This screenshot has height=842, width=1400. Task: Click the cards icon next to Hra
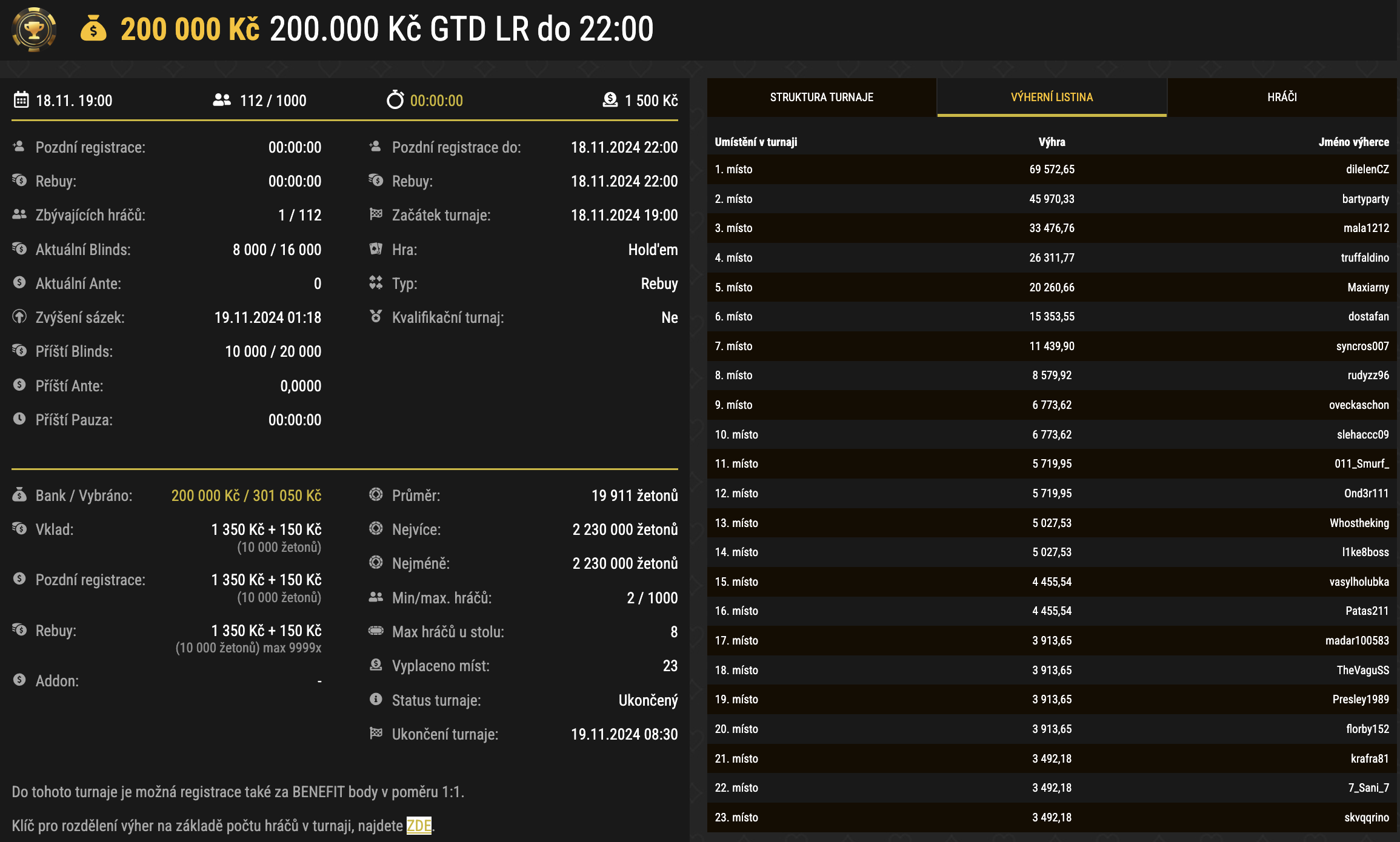(376, 249)
